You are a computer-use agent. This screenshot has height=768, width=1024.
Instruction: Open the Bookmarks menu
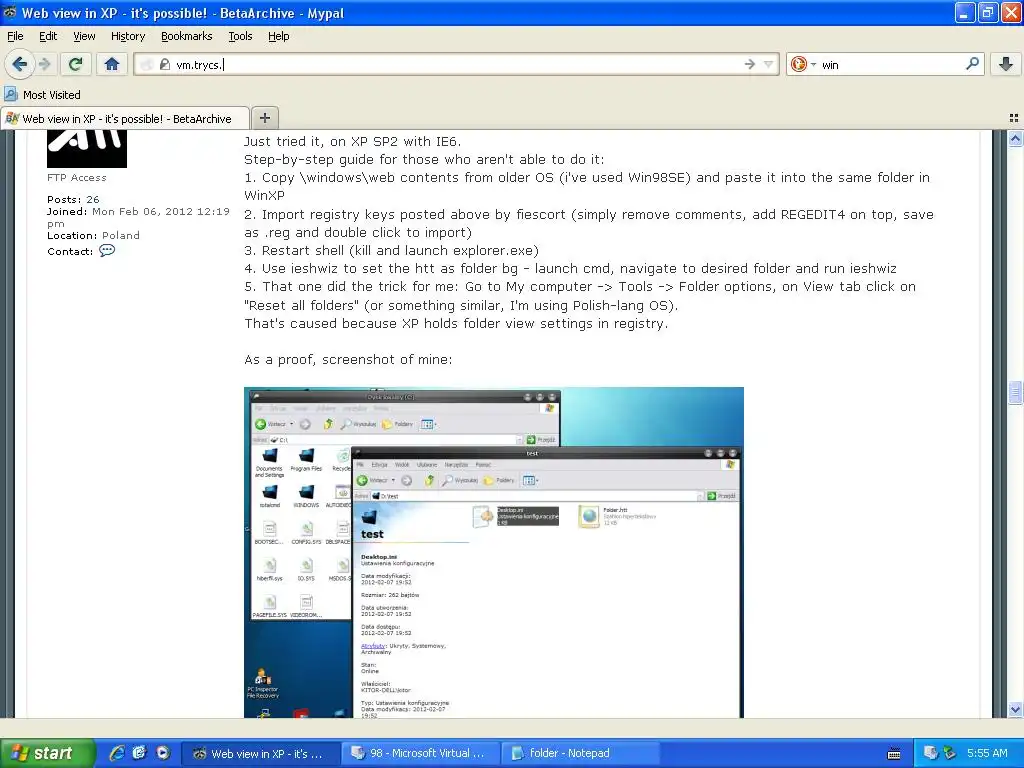(x=187, y=36)
